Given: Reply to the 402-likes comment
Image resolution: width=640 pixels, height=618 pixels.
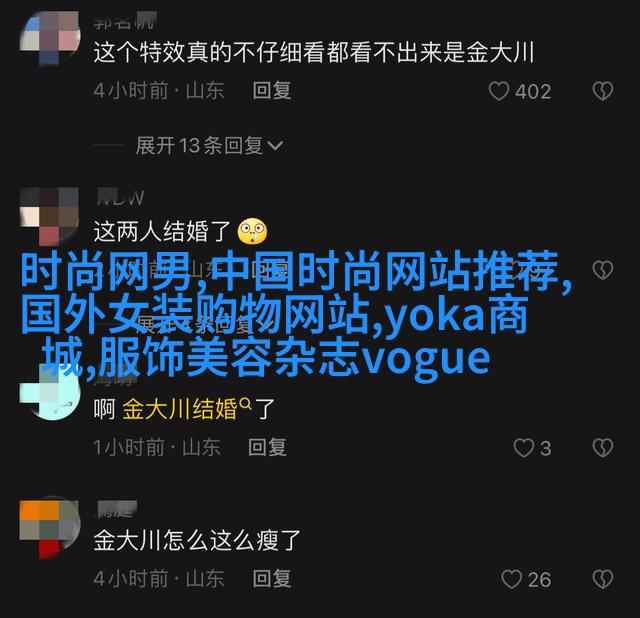Looking at the screenshot, I should pos(272,90).
